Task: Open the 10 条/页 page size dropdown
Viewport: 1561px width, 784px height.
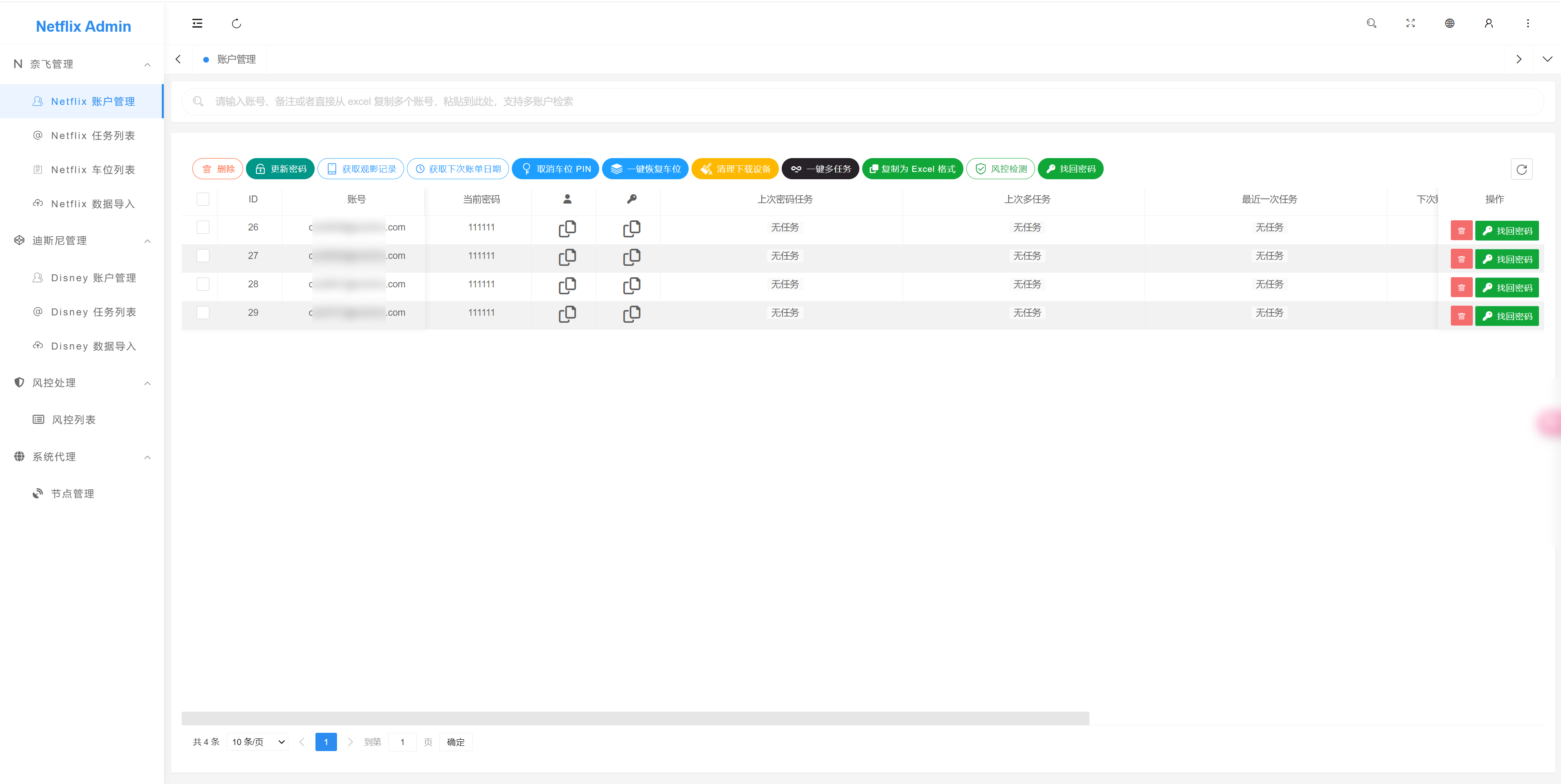Action: [258, 742]
